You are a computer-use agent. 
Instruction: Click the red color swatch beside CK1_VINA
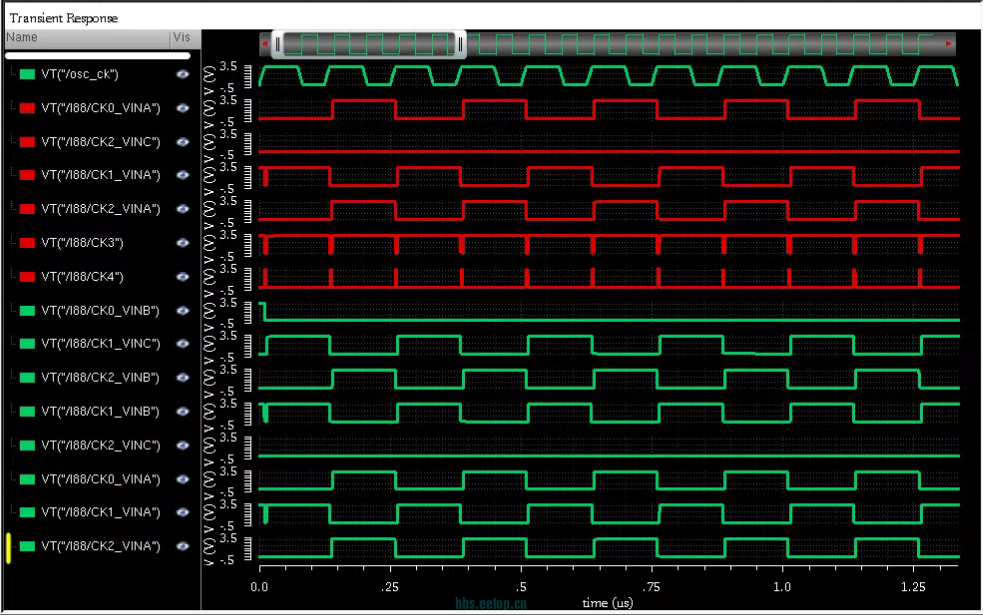pyautogui.click(x=27, y=176)
